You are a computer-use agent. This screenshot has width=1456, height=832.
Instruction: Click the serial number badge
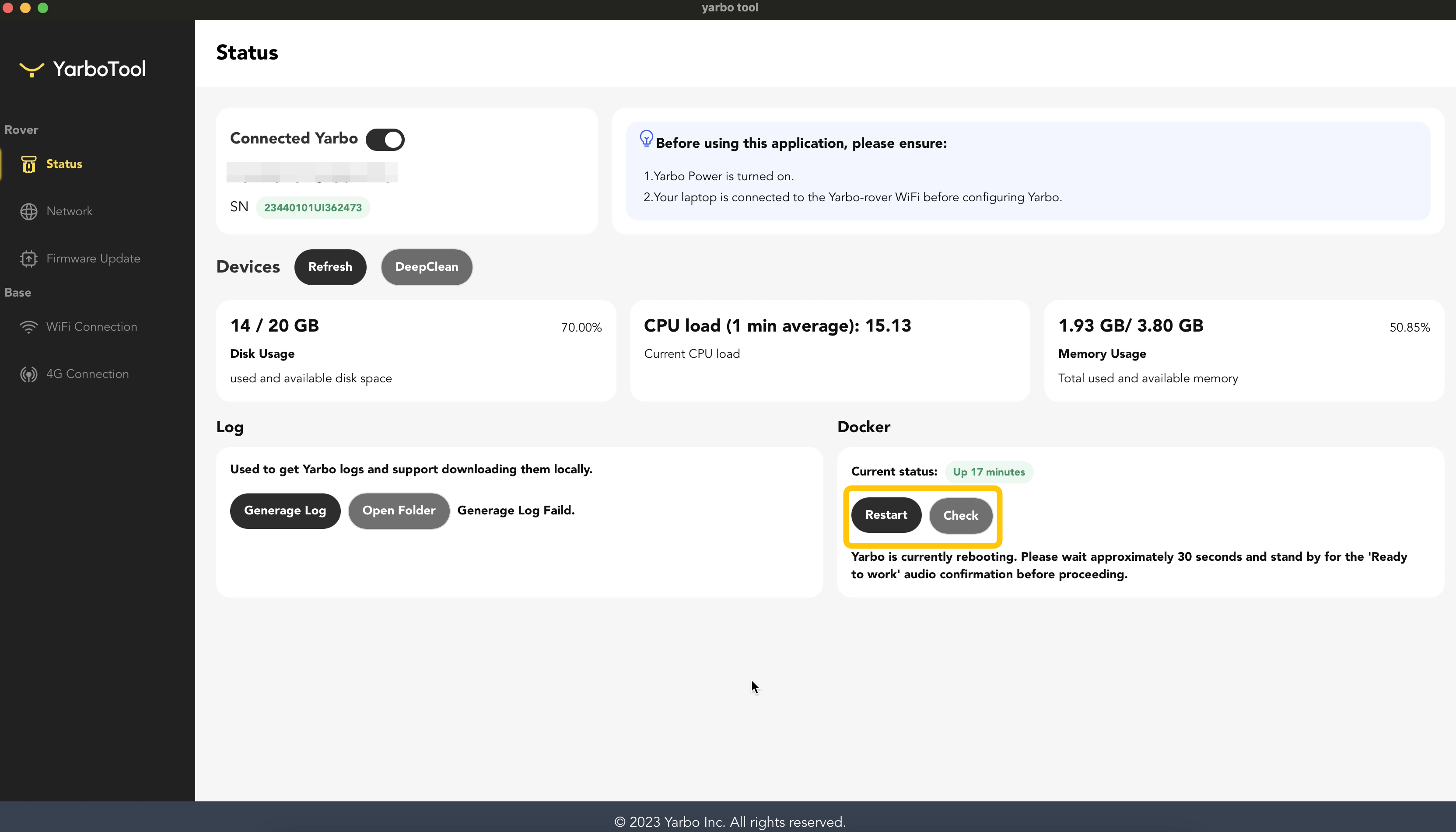pyautogui.click(x=312, y=207)
